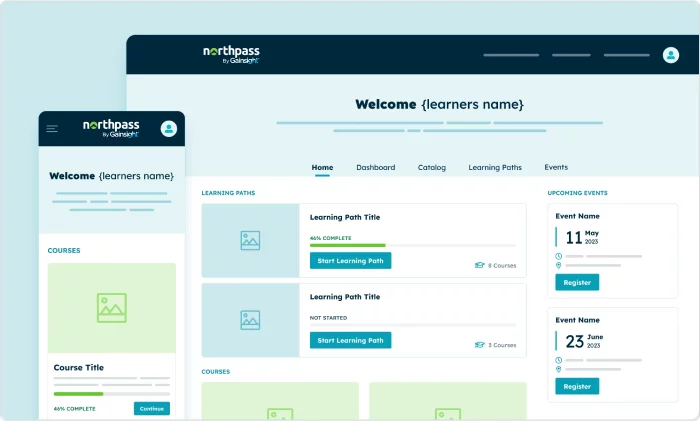Register for the May 11 event
The image size is (700, 421).
[x=577, y=283]
